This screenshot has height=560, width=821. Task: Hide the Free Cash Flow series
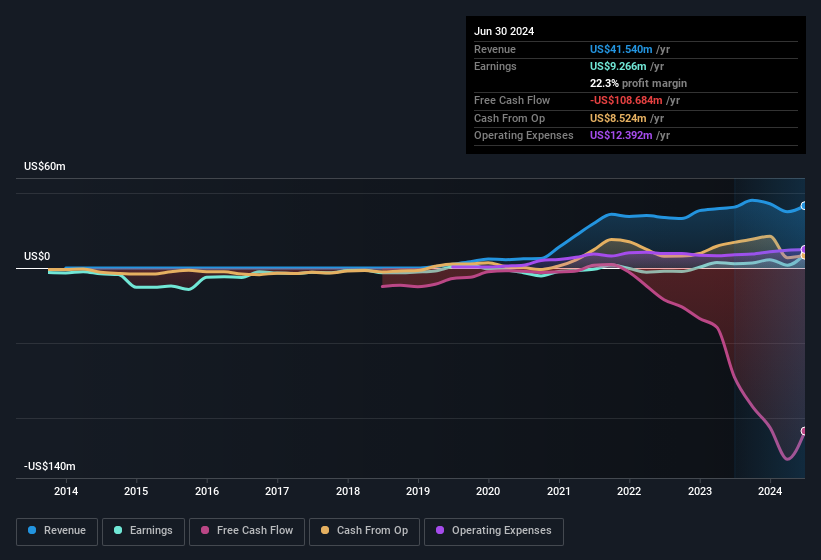pos(247,531)
